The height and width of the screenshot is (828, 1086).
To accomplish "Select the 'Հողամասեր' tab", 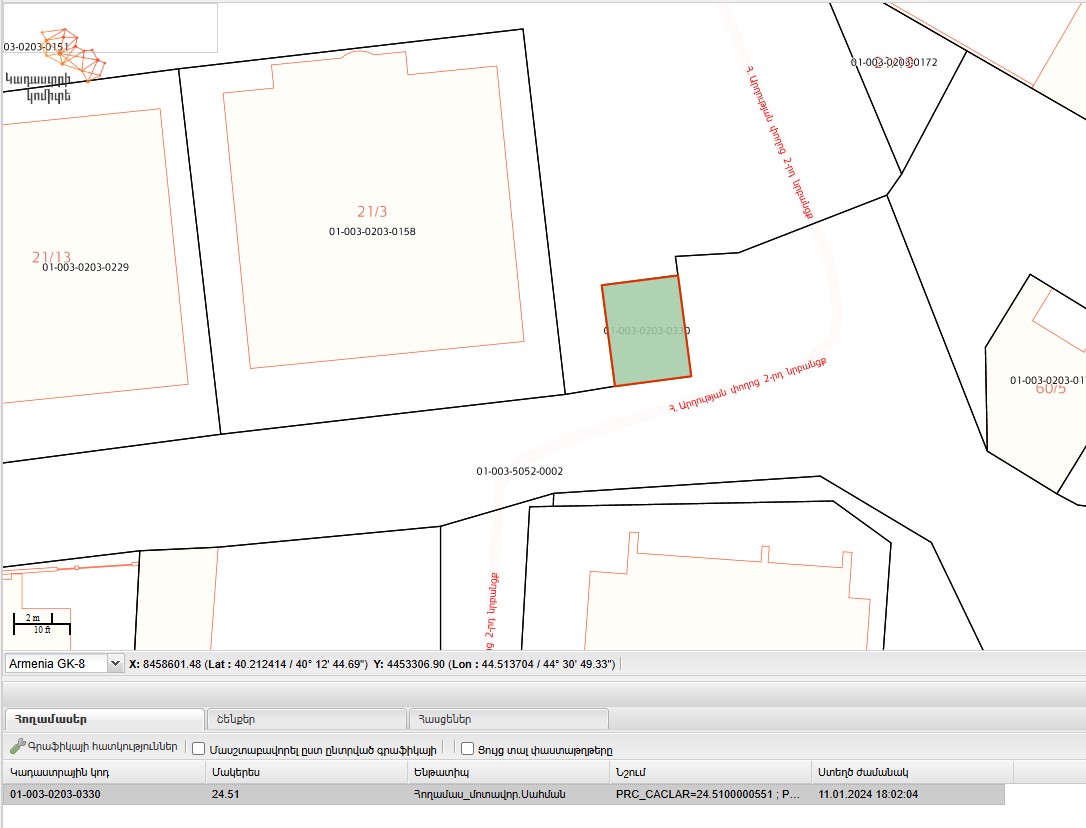I will (x=103, y=719).
